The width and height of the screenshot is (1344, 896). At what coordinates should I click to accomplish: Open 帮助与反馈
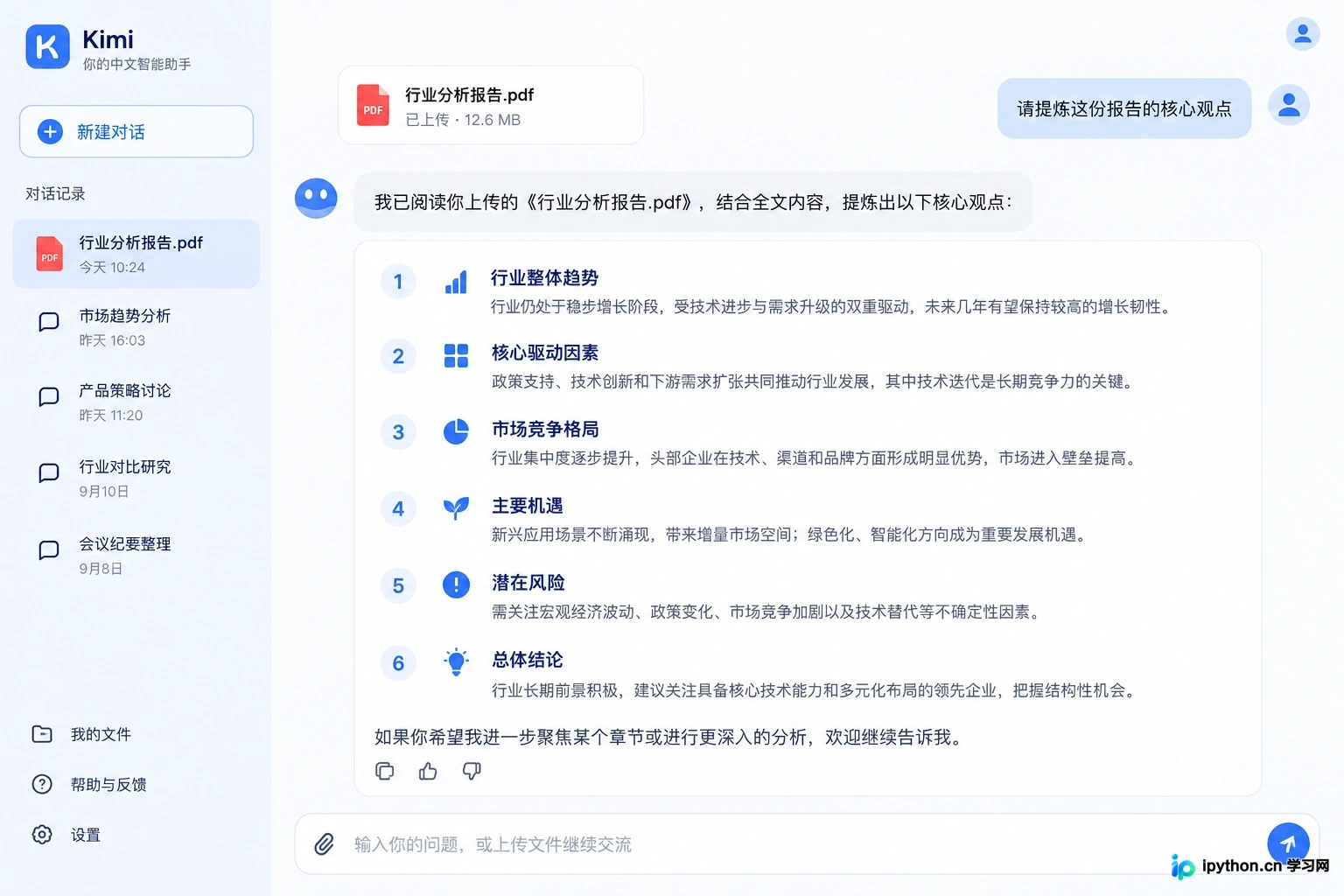coord(89,785)
